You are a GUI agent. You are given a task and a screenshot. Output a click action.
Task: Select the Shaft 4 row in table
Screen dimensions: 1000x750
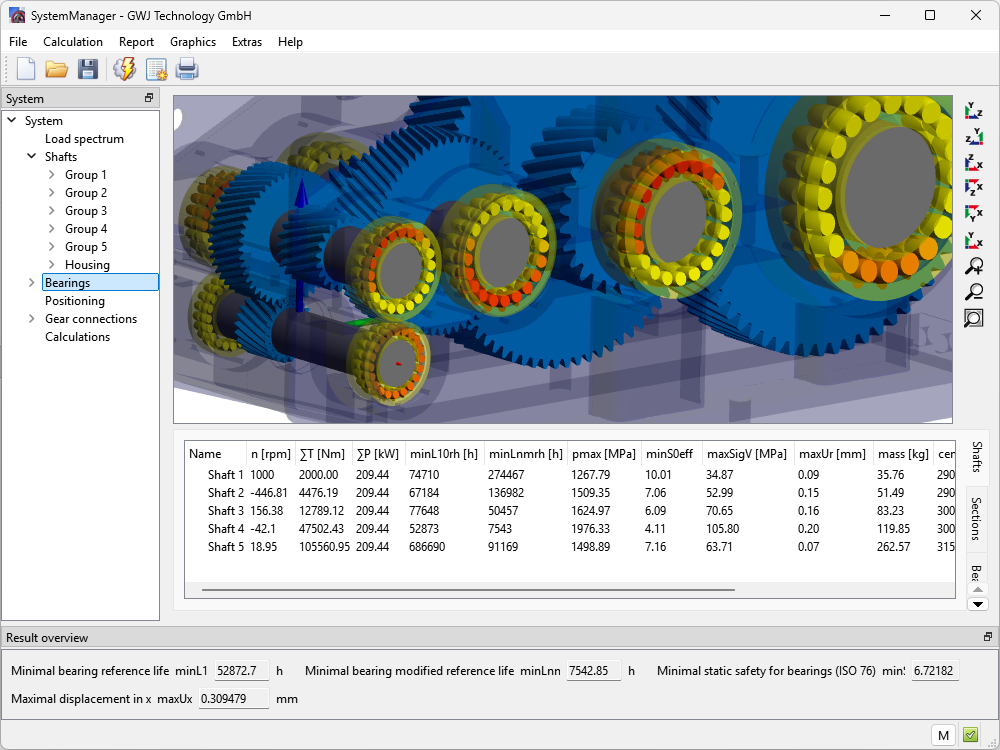[x=225, y=529]
